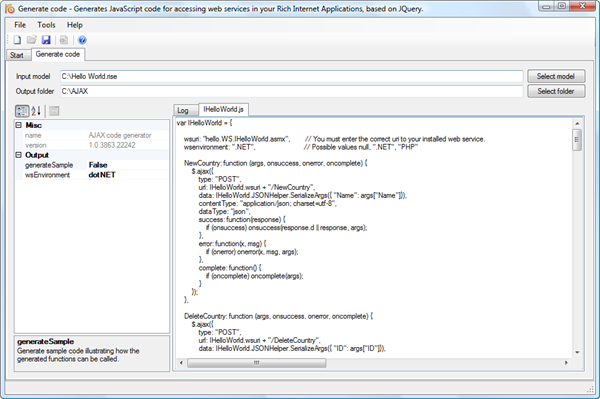
Task: Click the Select folder button
Action: click(x=556, y=91)
